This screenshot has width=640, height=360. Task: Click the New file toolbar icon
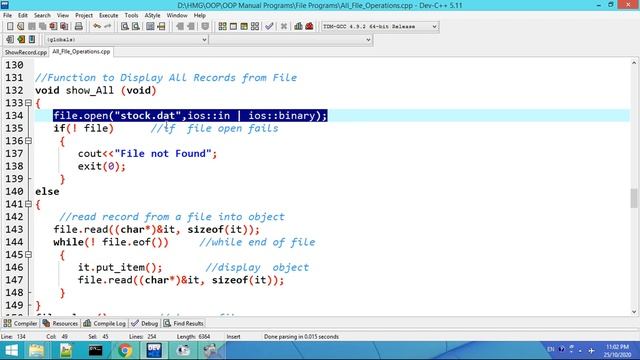[x=10, y=27]
